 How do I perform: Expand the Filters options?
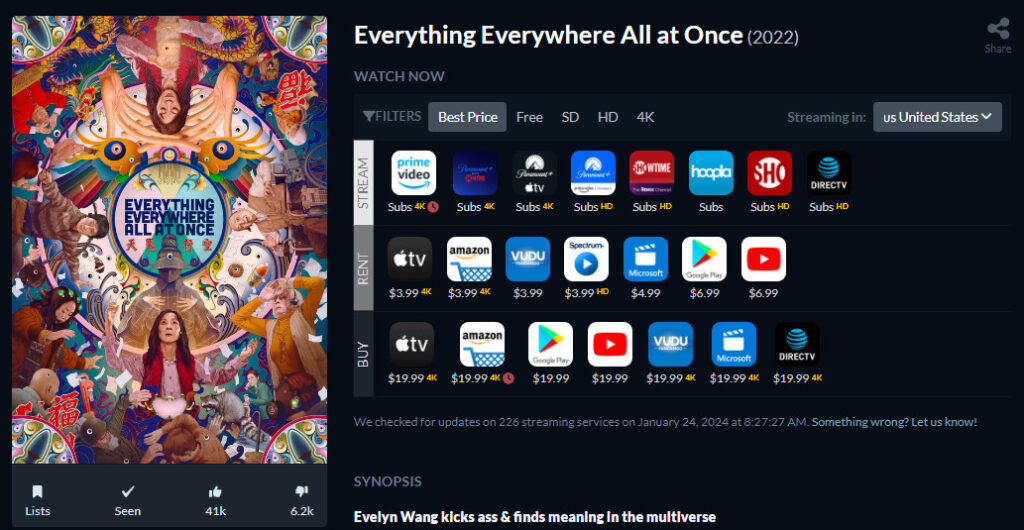392,117
